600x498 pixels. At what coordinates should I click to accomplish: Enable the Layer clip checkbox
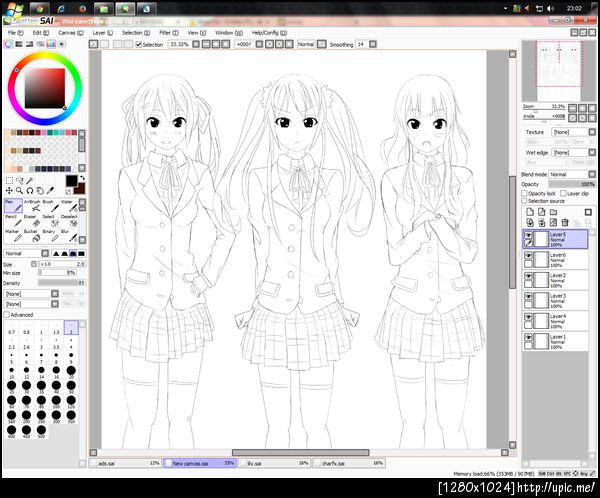point(563,193)
